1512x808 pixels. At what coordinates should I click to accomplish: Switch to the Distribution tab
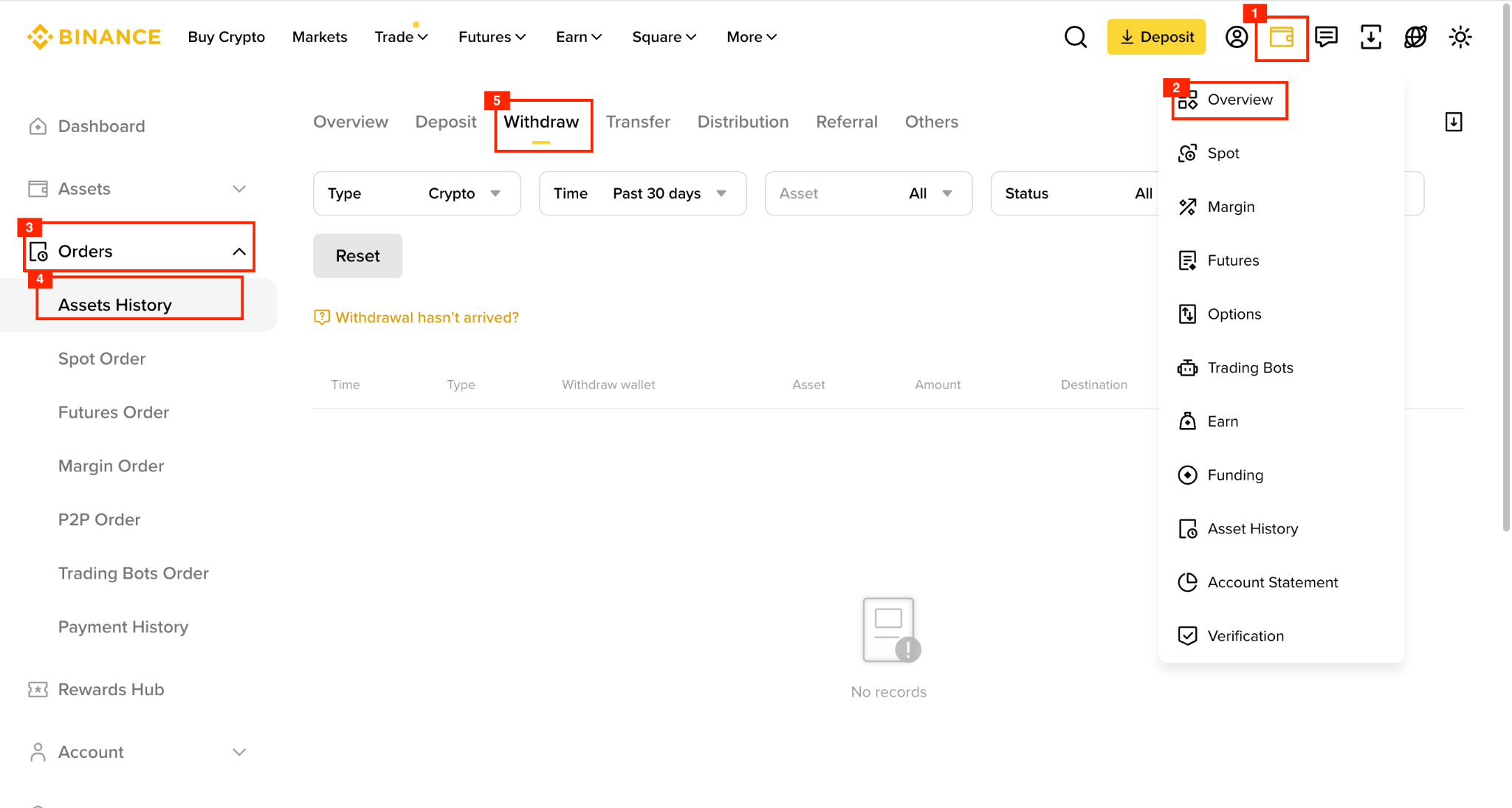pyautogui.click(x=743, y=122)
